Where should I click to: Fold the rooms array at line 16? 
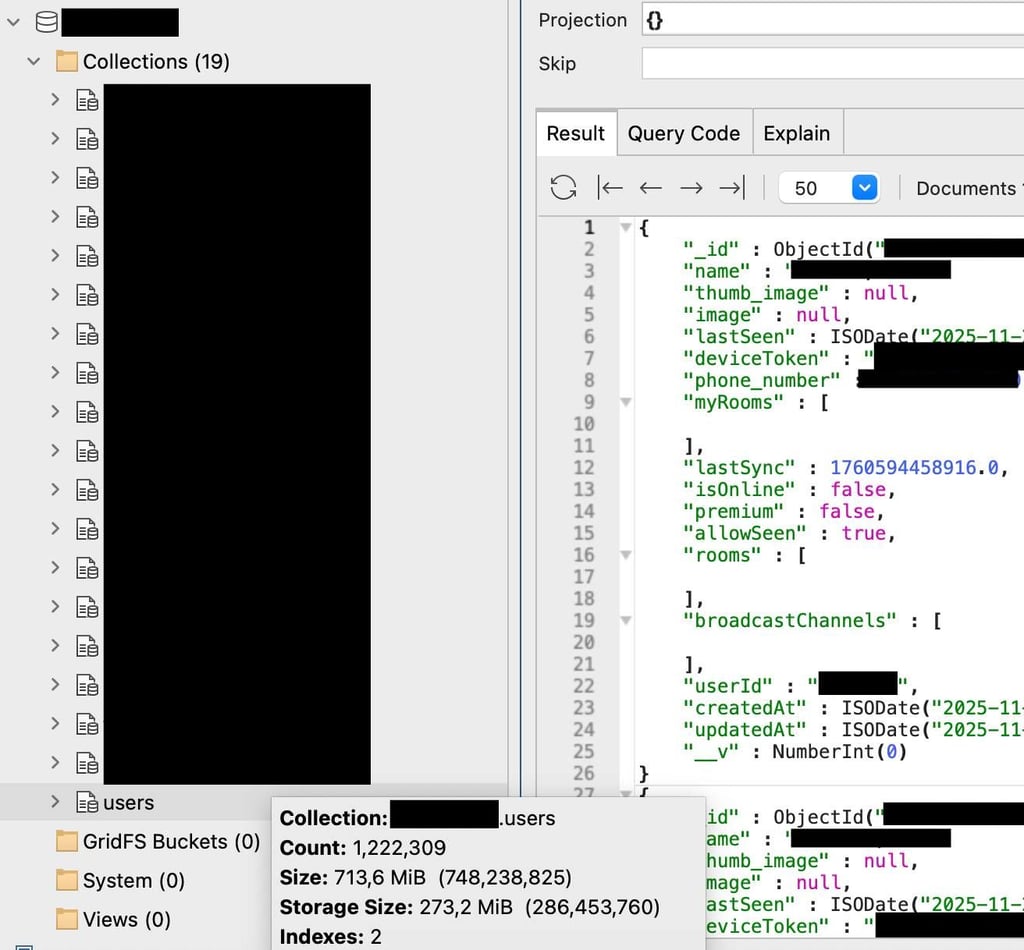coord(626,555)
